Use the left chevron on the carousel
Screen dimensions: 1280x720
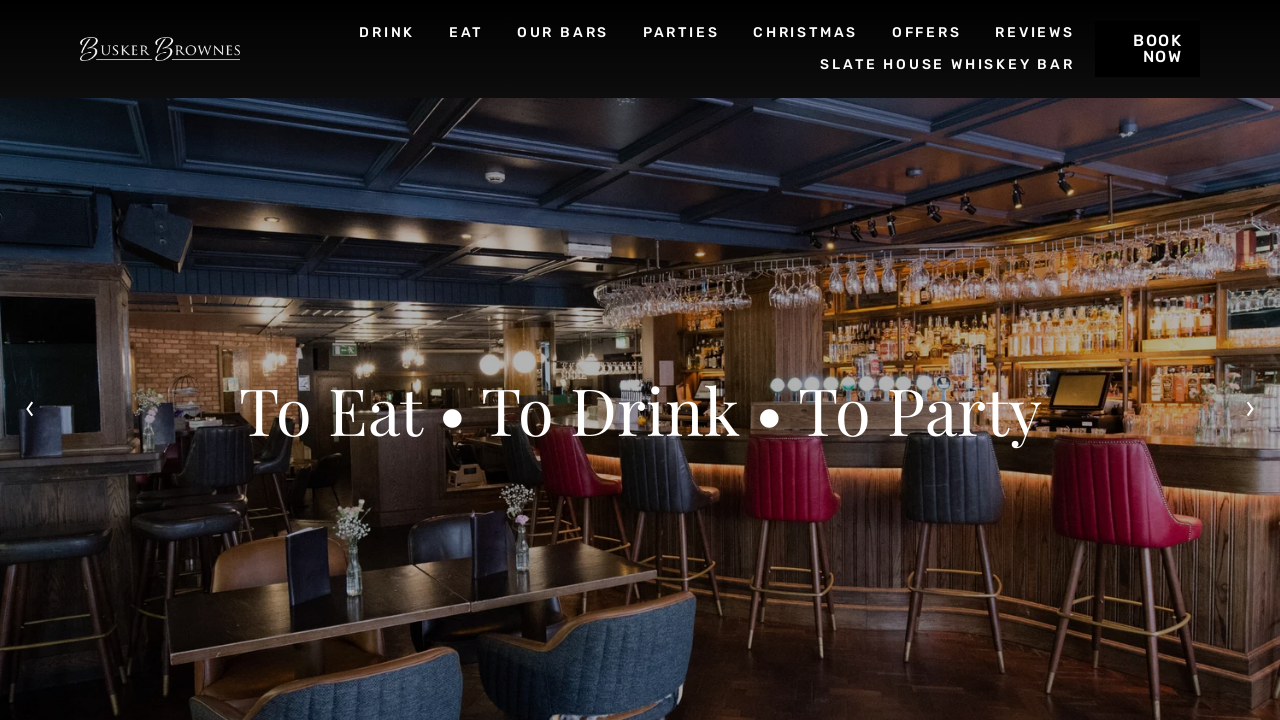tap(30, 408)
